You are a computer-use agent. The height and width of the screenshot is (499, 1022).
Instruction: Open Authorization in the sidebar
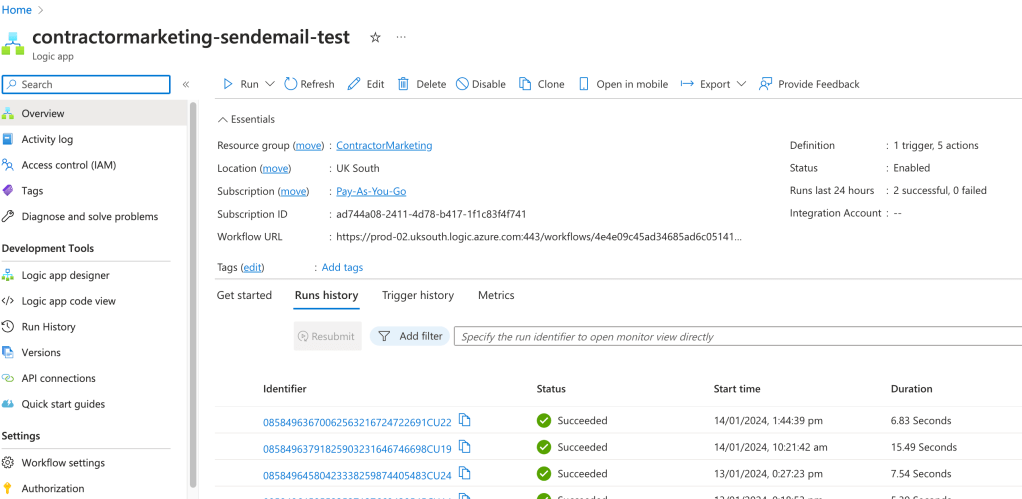(94, 489)
